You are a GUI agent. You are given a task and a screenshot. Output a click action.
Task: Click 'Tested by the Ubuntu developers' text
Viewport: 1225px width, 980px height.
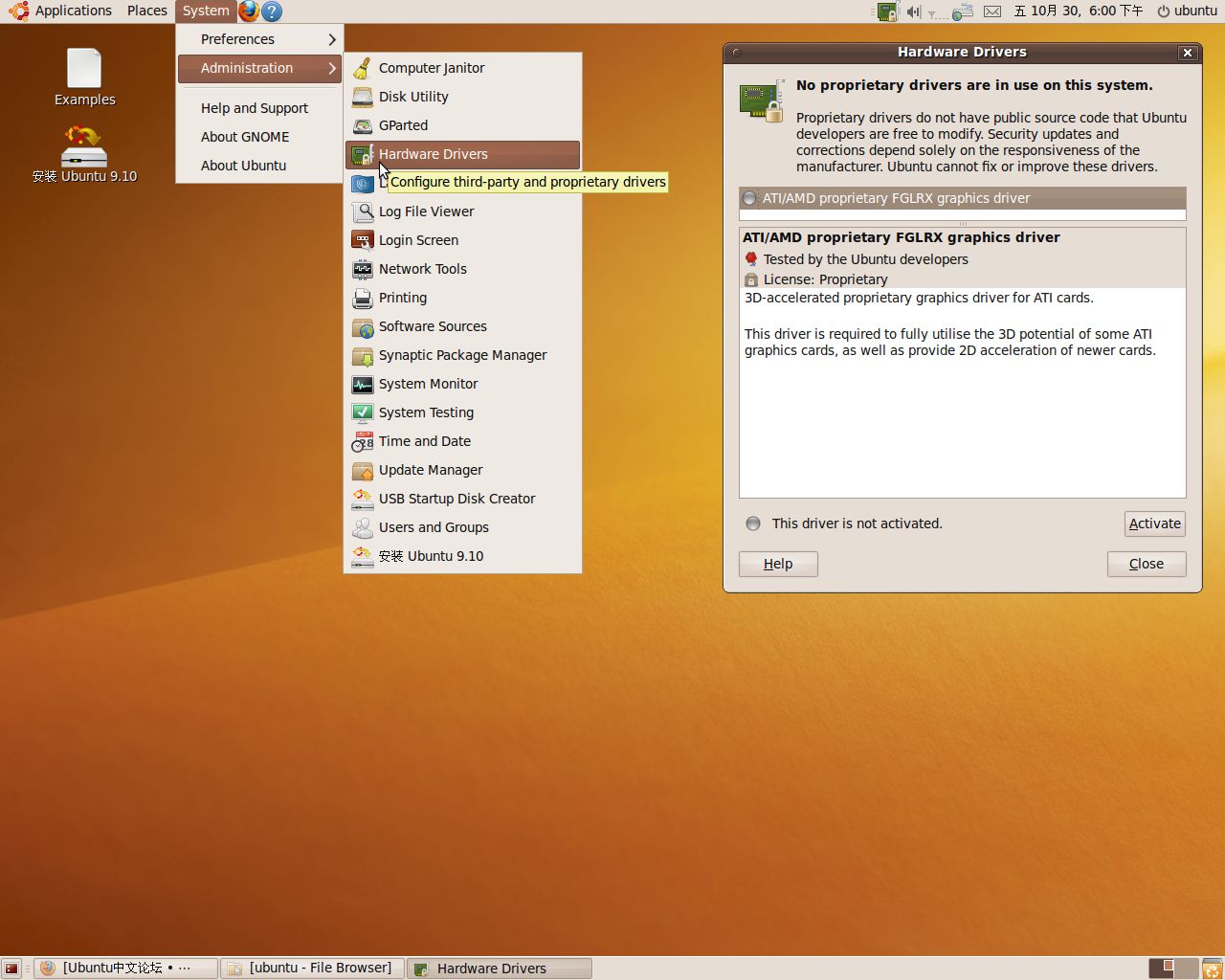point(866,259)
